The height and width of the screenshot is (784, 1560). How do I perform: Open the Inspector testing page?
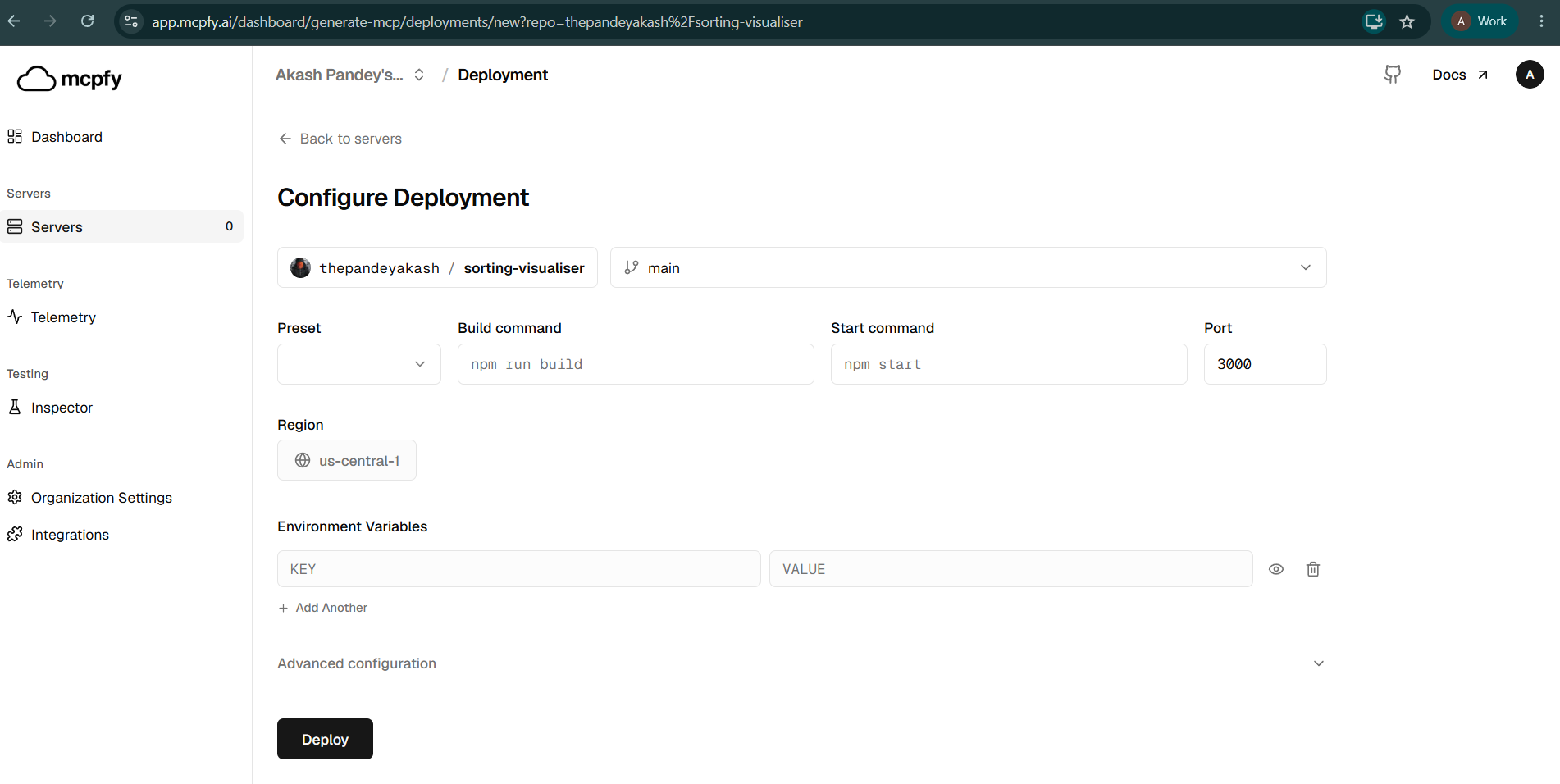pyautogui.click(x=62, y=408)
